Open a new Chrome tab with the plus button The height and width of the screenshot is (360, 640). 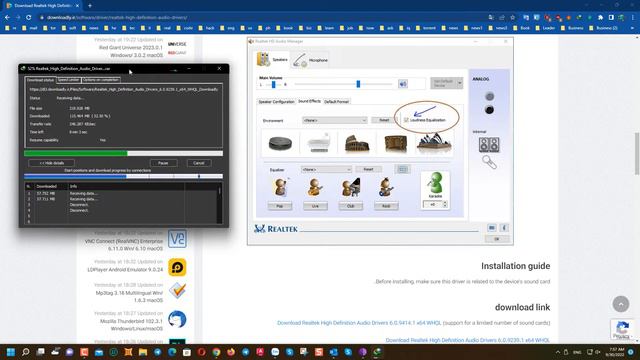tap(90, 6)
